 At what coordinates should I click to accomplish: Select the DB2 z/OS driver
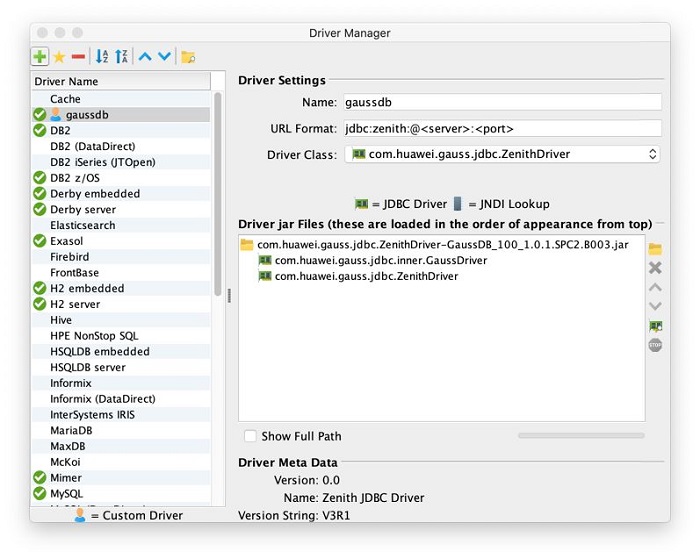[x=121, y=178]
